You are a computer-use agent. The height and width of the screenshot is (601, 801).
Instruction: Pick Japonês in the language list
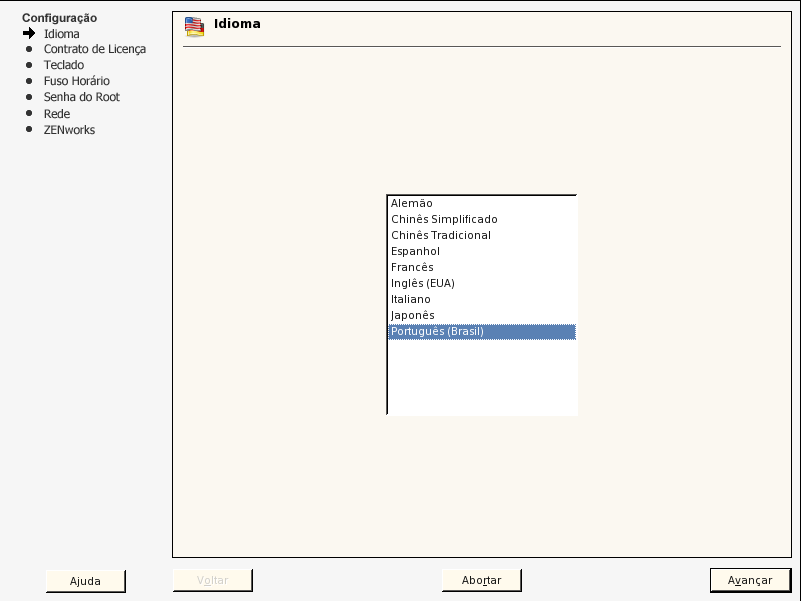click(x=482, y=315)
